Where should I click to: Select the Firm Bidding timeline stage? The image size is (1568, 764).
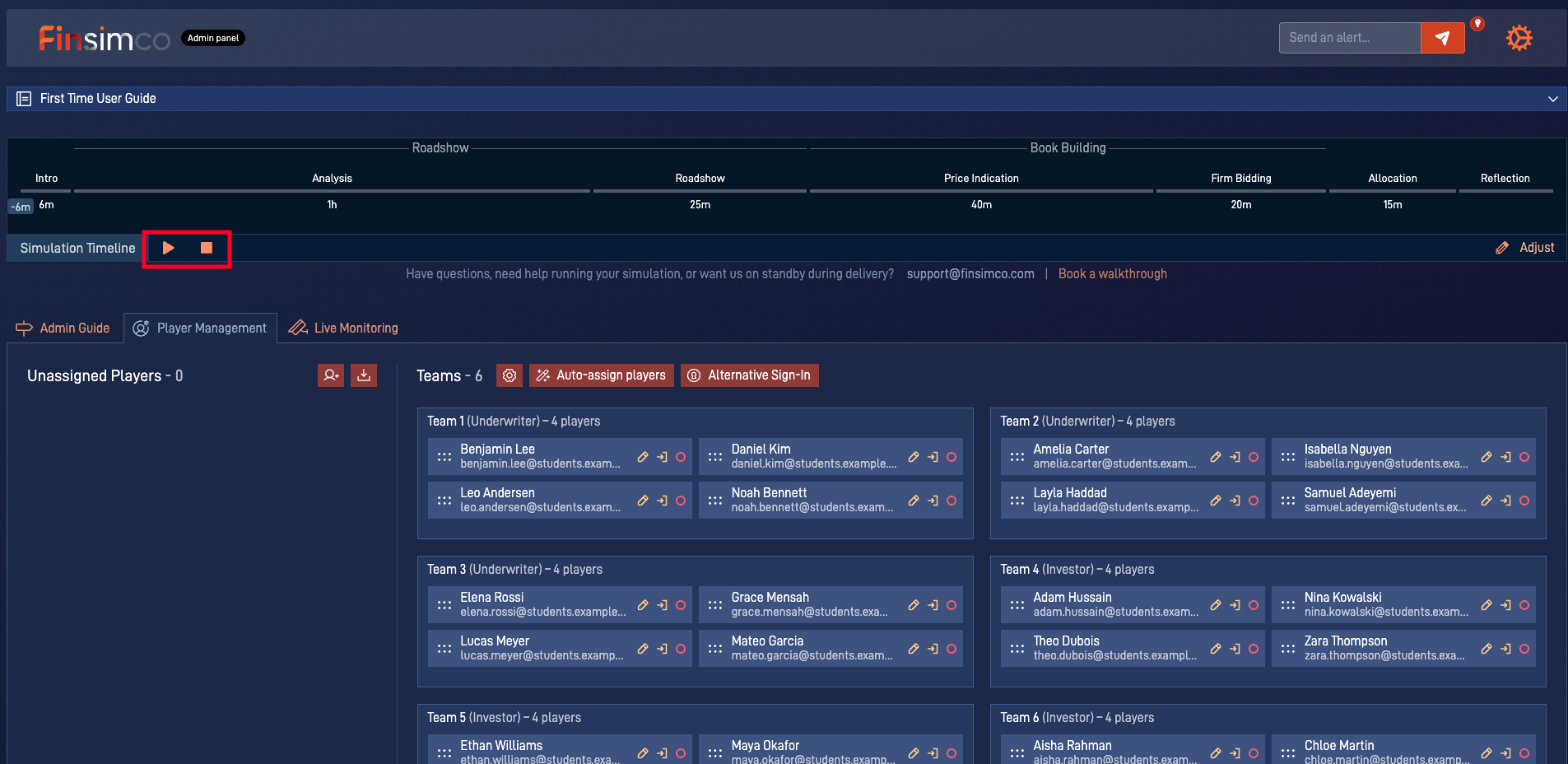[x=1241, y=179]
